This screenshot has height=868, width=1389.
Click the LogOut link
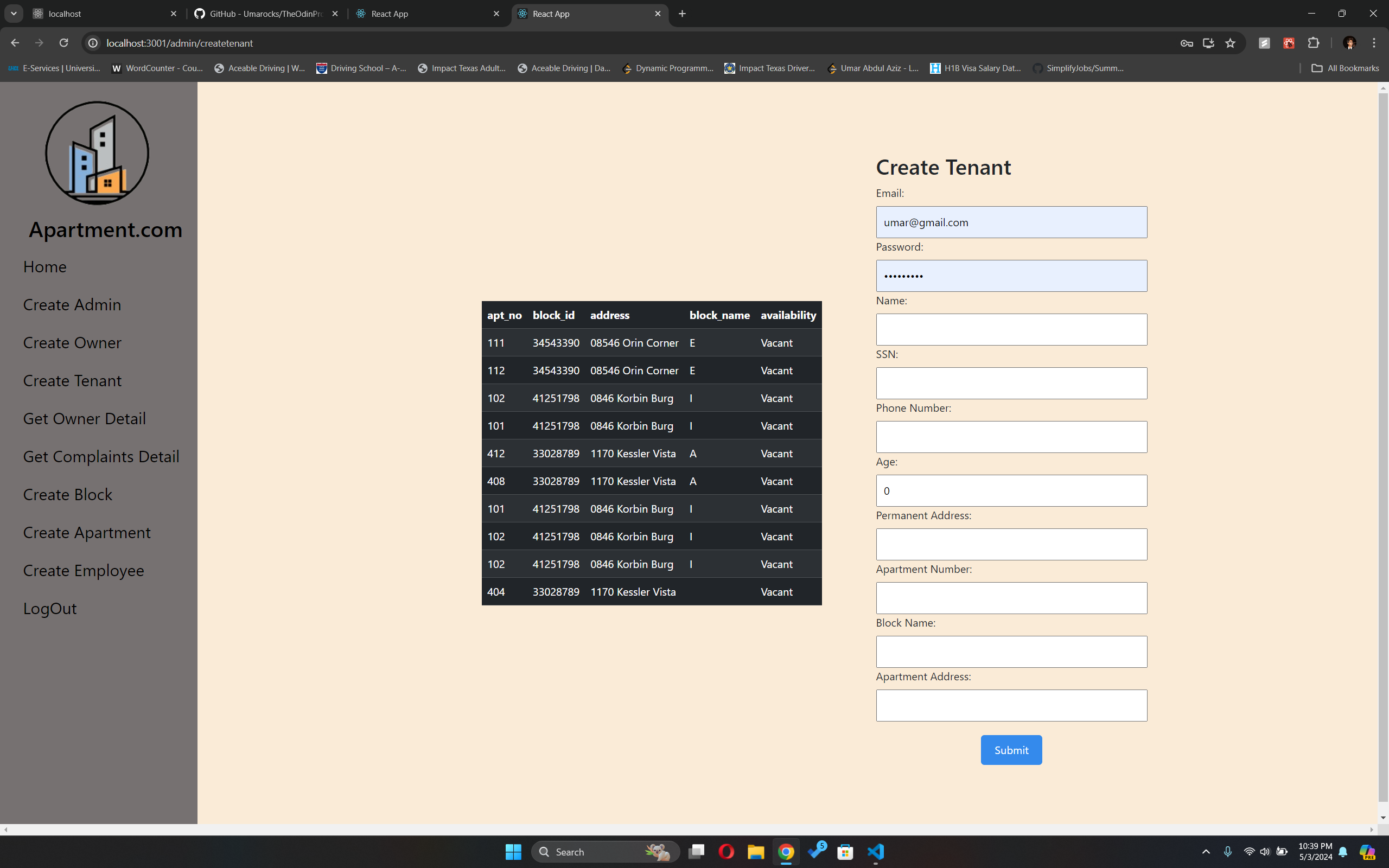50,608
